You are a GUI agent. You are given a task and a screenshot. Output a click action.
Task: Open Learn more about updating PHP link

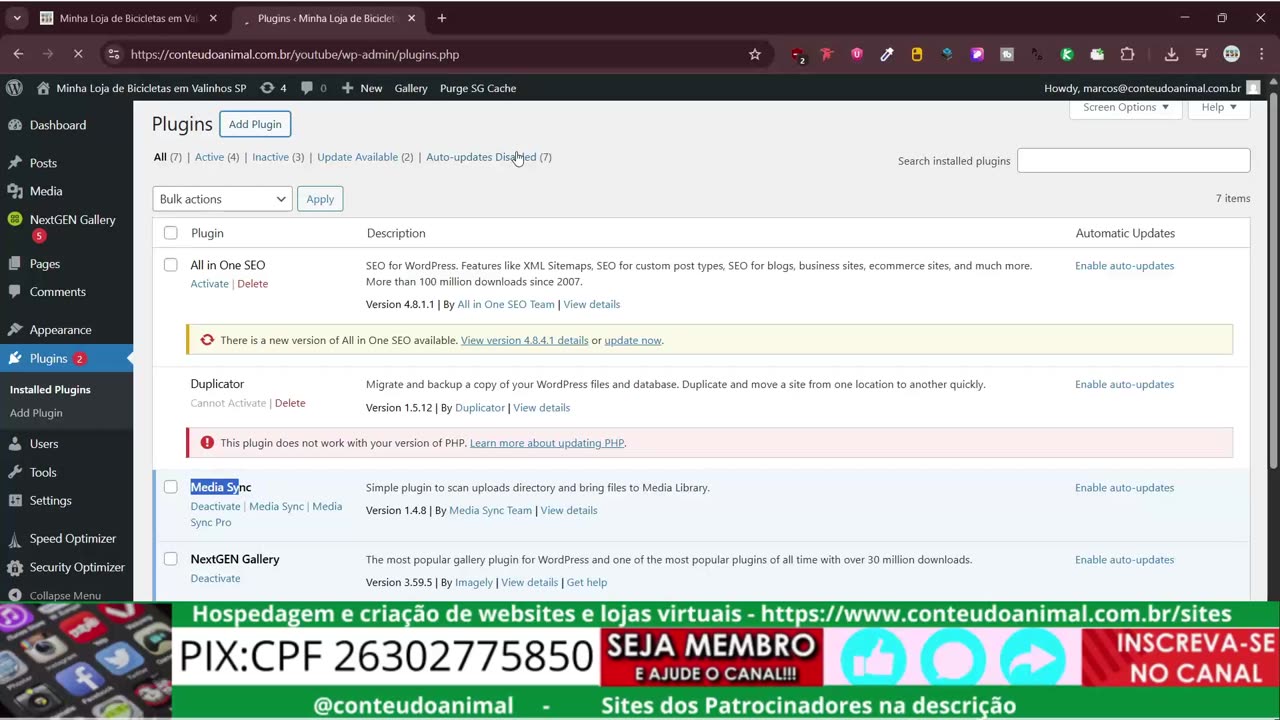547,443
